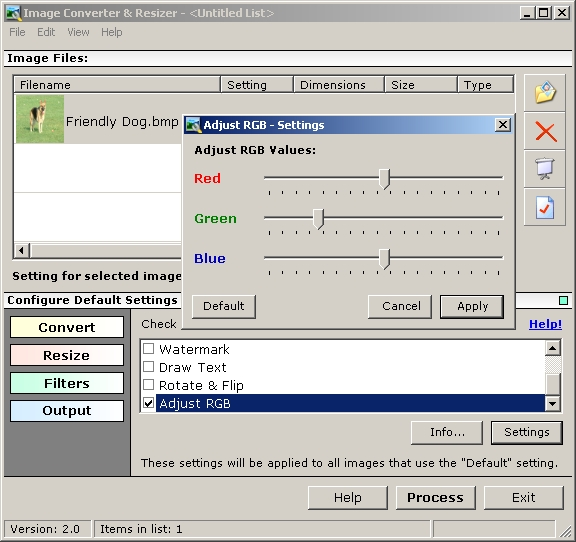Click the presentation screen preview icon

545,169
